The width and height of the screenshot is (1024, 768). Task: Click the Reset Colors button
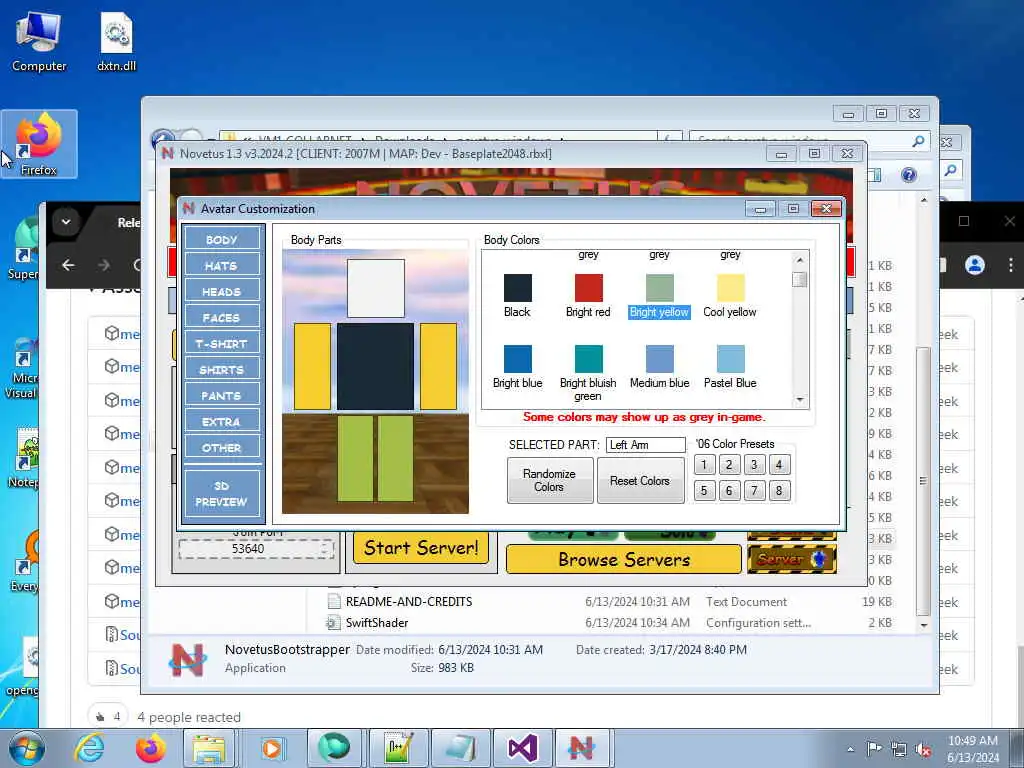(x=640, y=480)
